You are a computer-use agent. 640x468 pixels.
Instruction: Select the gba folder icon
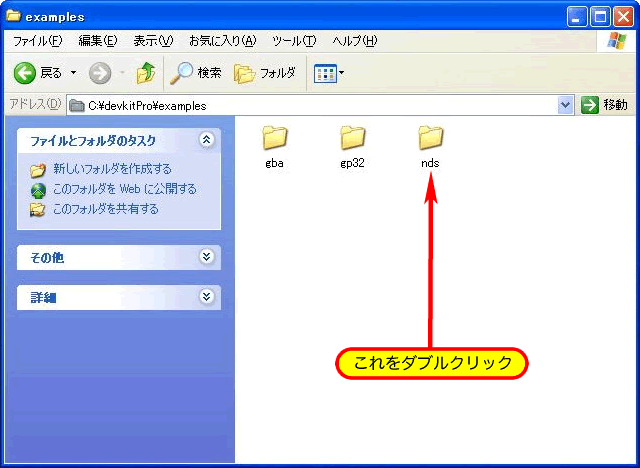coord(275,138)
